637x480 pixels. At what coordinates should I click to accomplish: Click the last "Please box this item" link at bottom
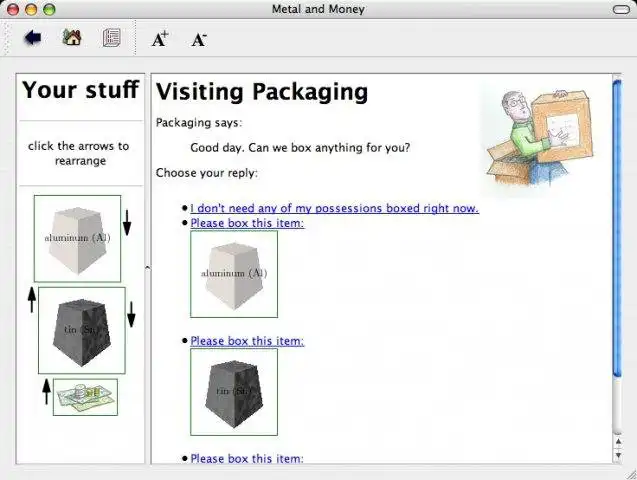click(247, 458)
